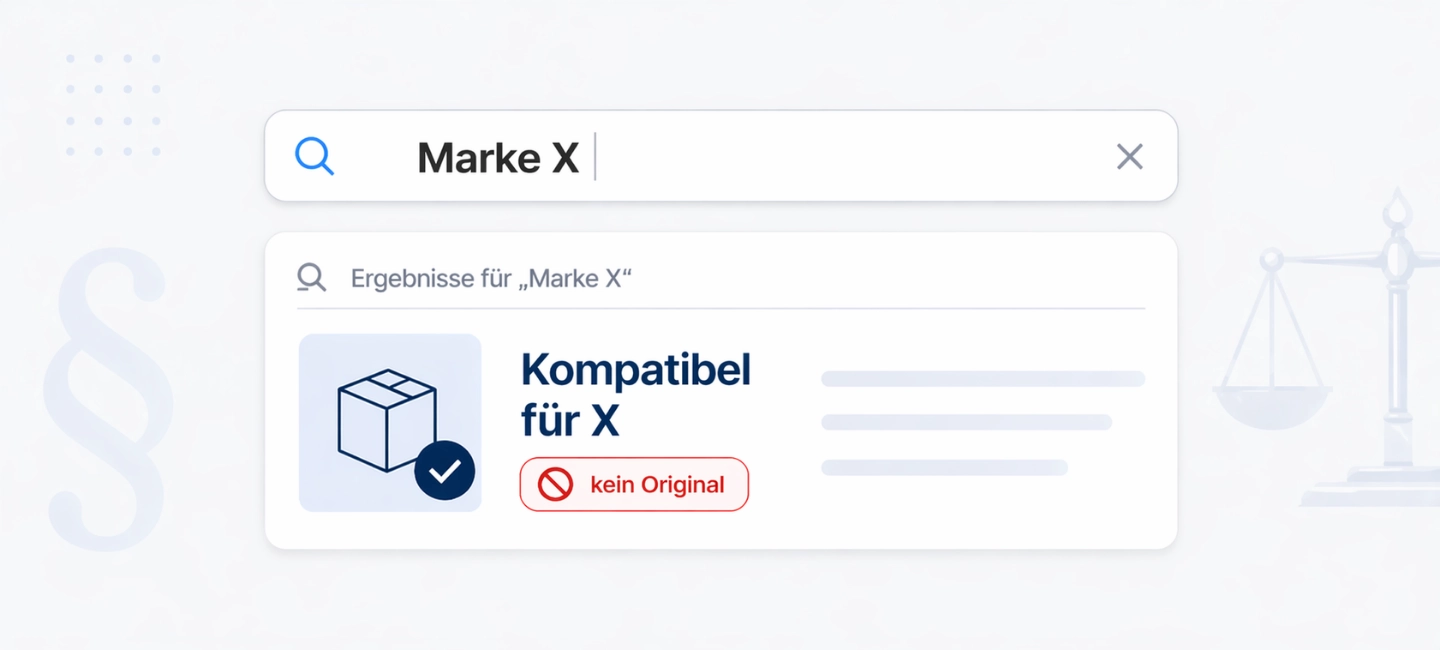Click the divider line below results heading
1440x650 pixels.
click(x=720, y=308)
